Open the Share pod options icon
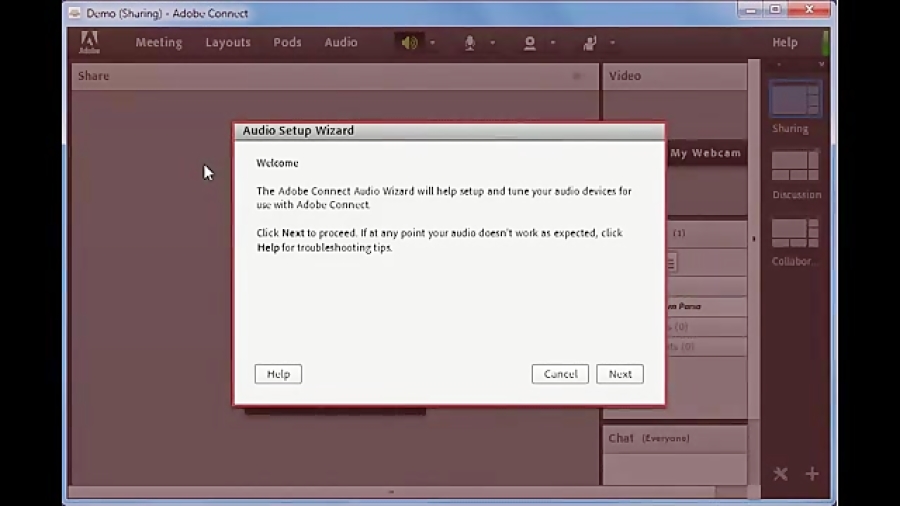 (x=577, y=76)
